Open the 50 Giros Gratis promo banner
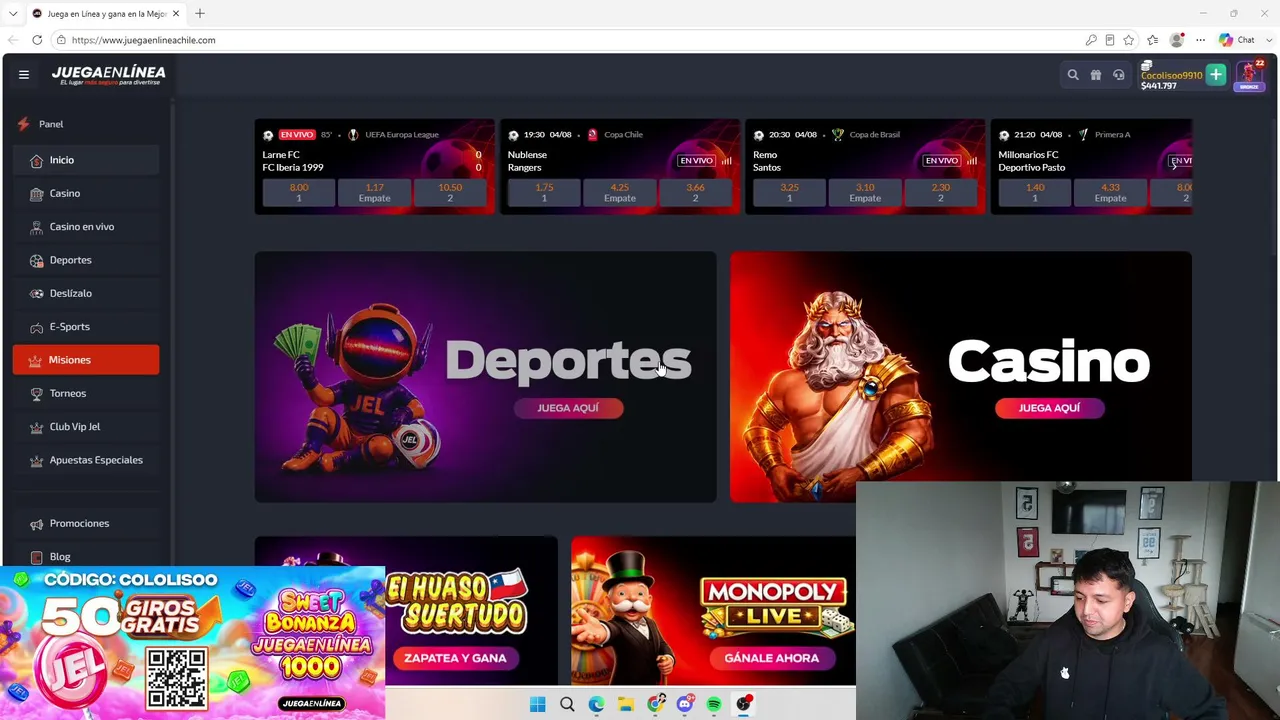Image resolution: width=1280 pixels, height=720 pixels. click(x=192, y=643)
